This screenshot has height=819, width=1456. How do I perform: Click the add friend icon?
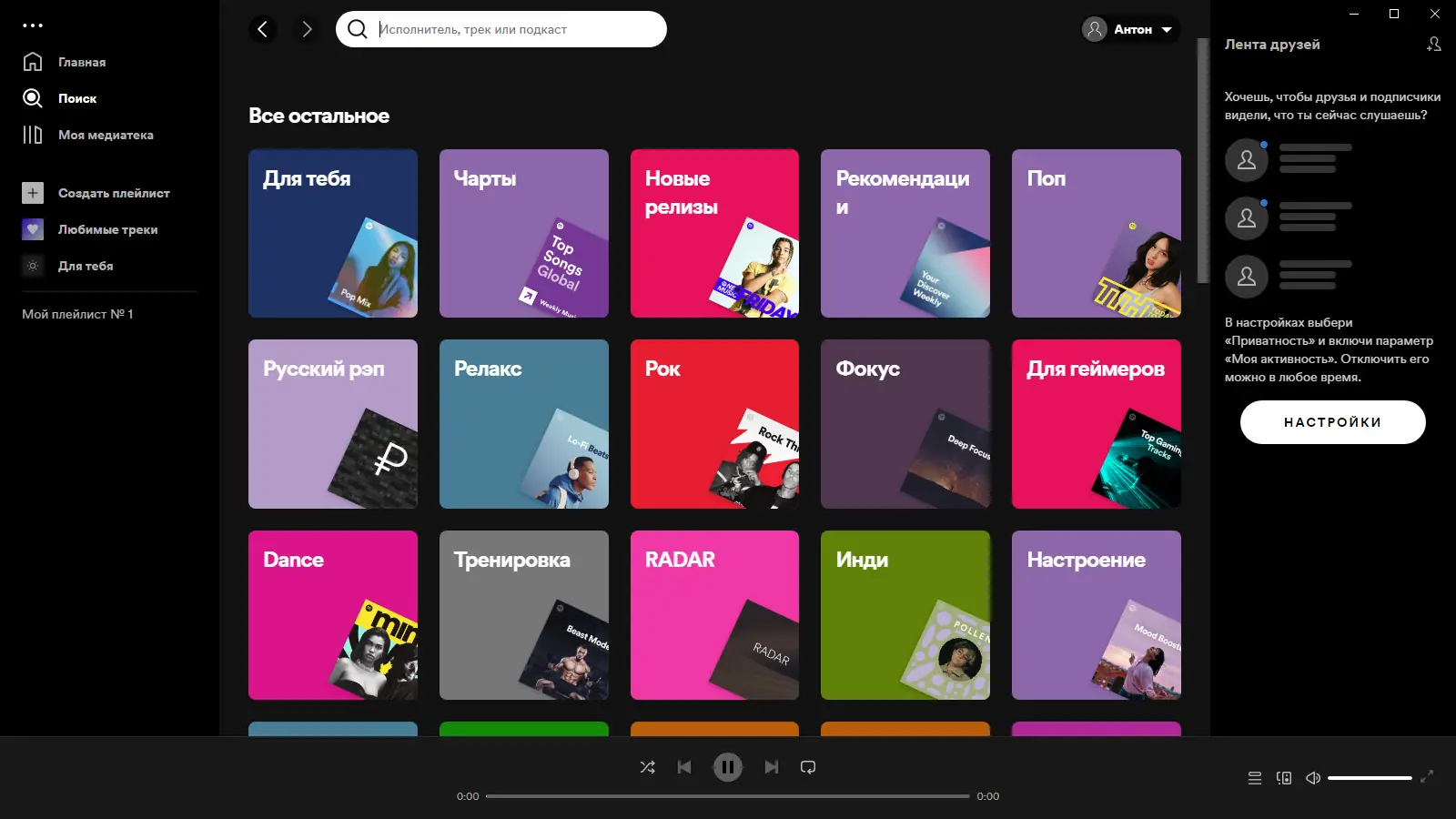coord(1434,44)
